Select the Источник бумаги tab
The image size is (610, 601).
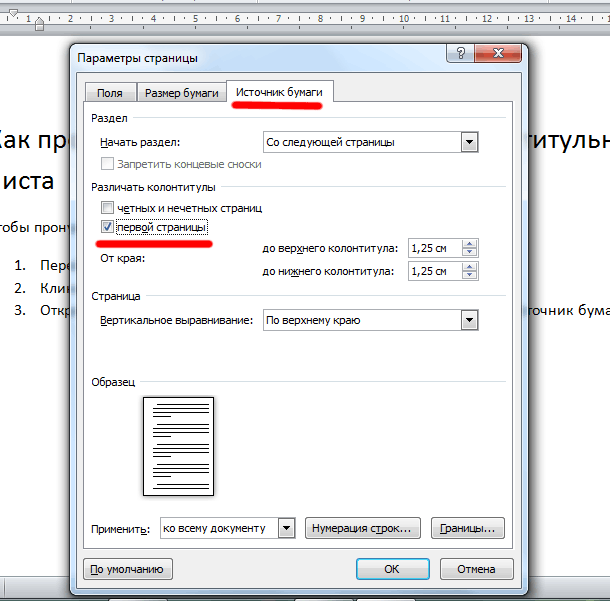[279, 92]
